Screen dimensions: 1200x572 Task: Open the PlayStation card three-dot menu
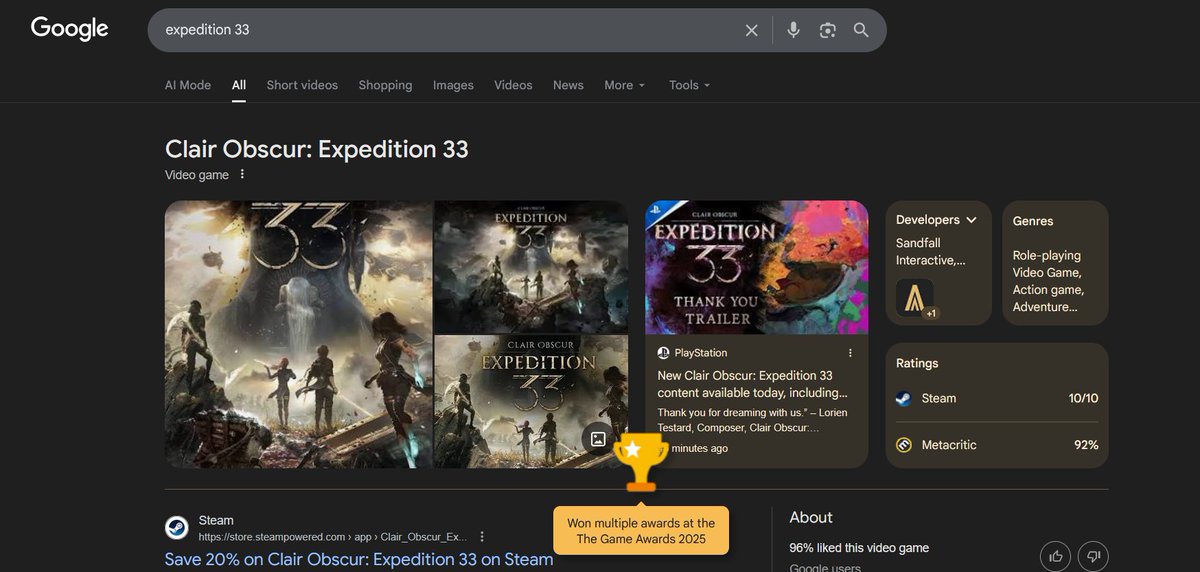coord(851,353)
